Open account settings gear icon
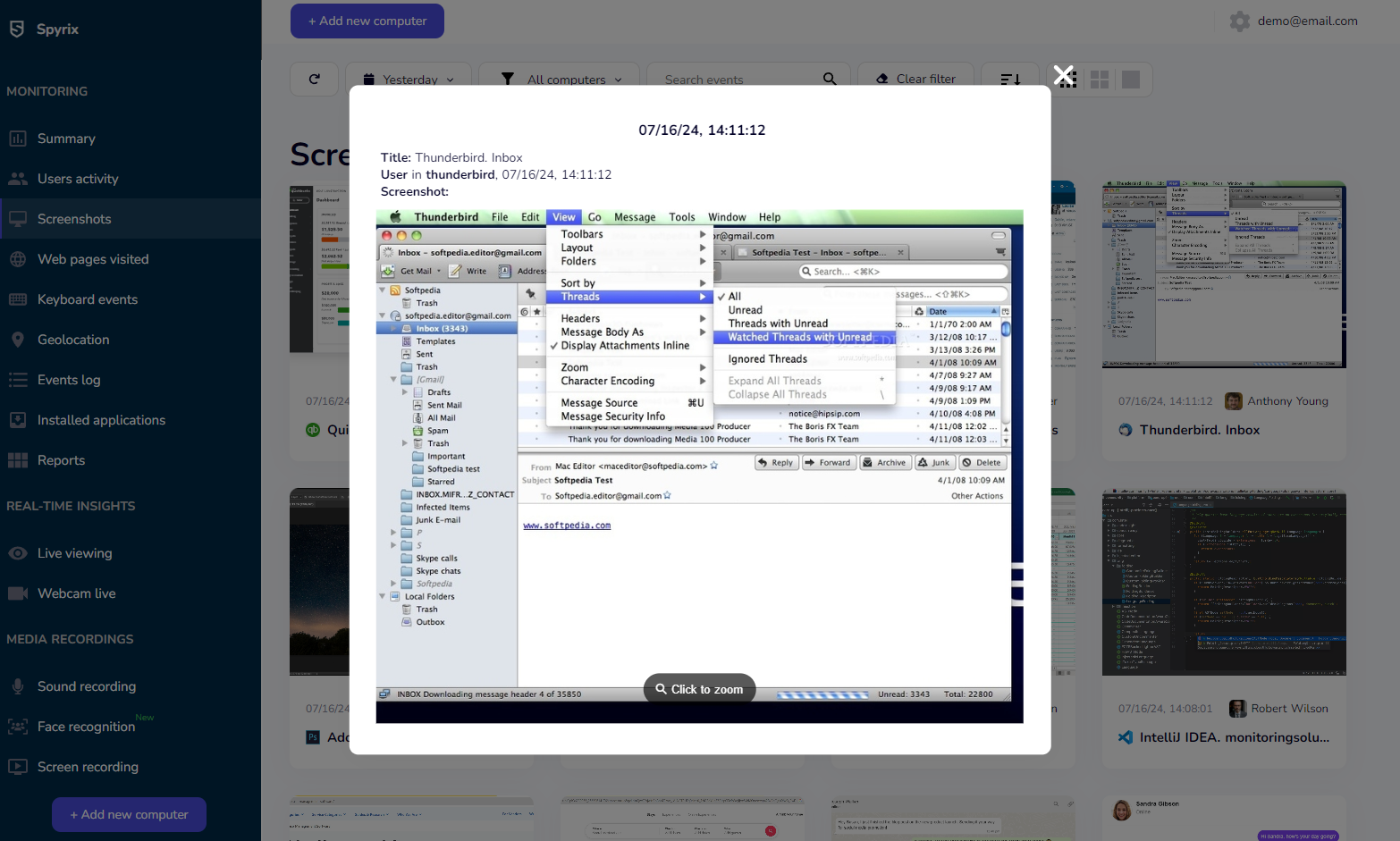This screenshot has width=1400, height=841. click(x=1240, y=21)
